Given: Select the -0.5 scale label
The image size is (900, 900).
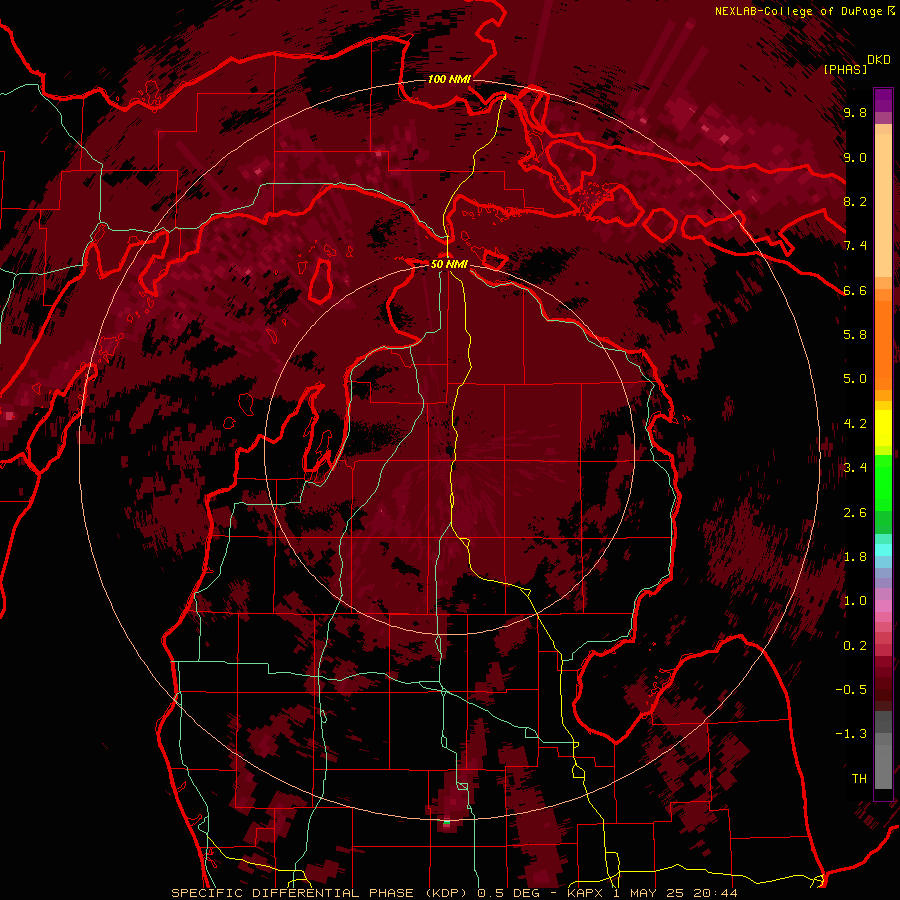Looking at the screenshot, I should [851, 690].
